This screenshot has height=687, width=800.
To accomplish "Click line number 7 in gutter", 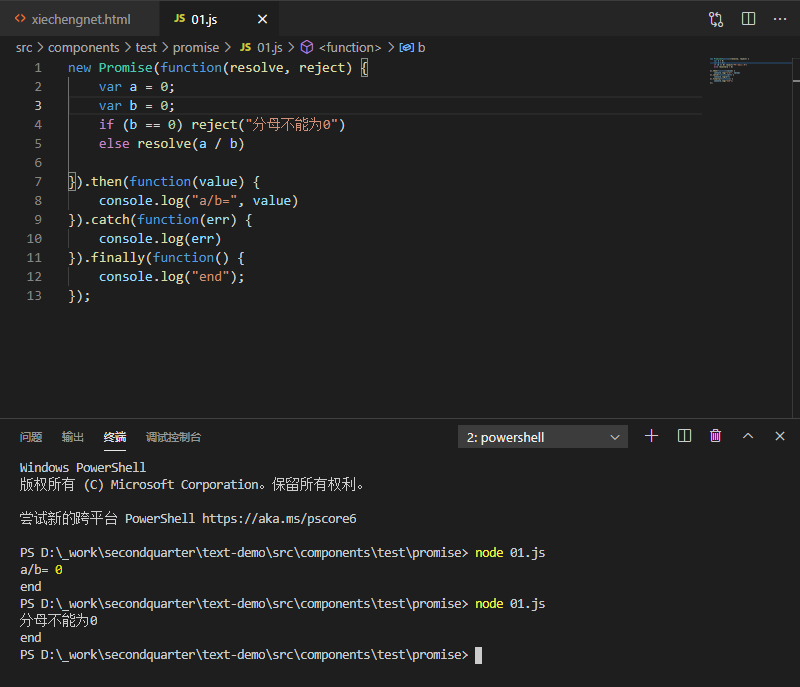I will coord(38,182).
